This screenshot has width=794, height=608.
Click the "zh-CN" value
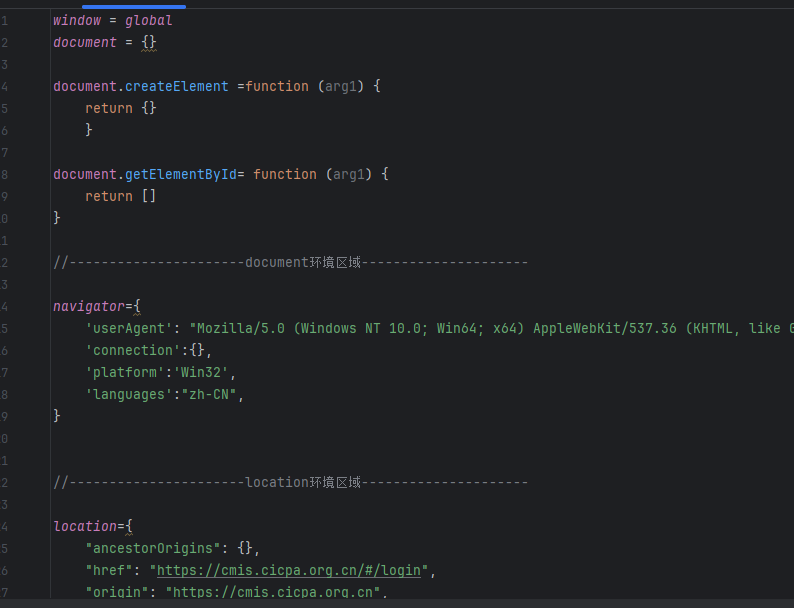pyautogui.click(x=209, y=394)
